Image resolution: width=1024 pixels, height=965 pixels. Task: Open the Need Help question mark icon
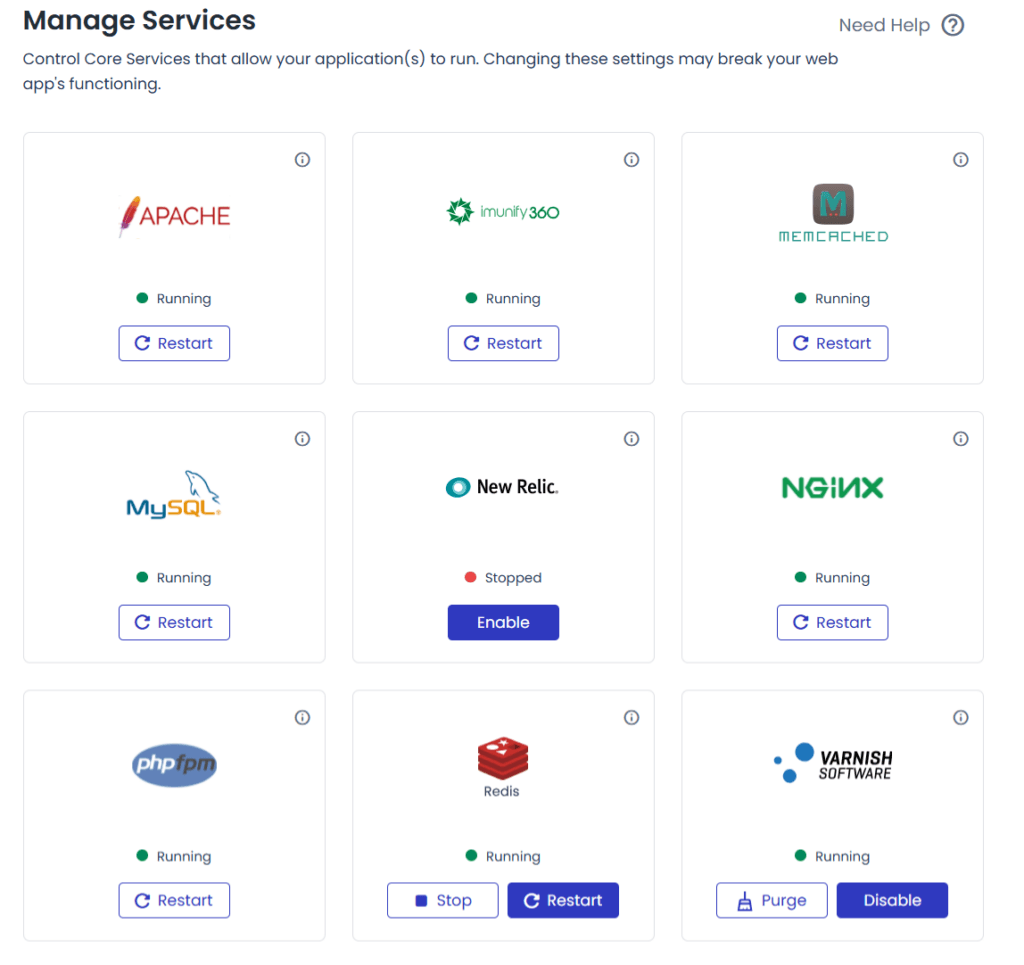[953, 25]
